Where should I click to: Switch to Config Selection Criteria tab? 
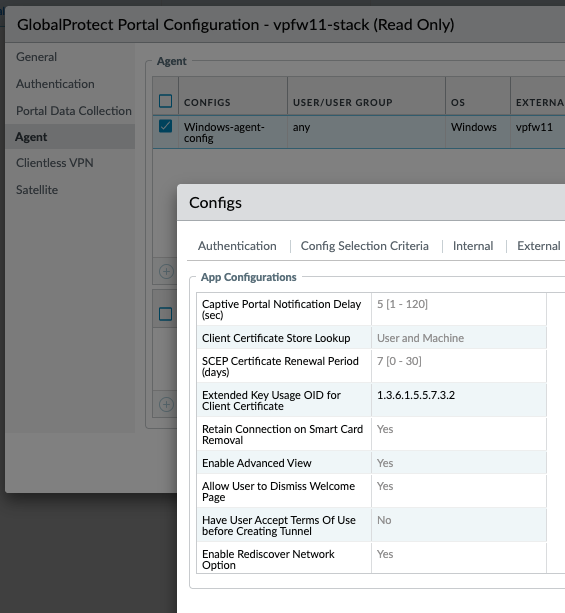[x=364, y=246]
